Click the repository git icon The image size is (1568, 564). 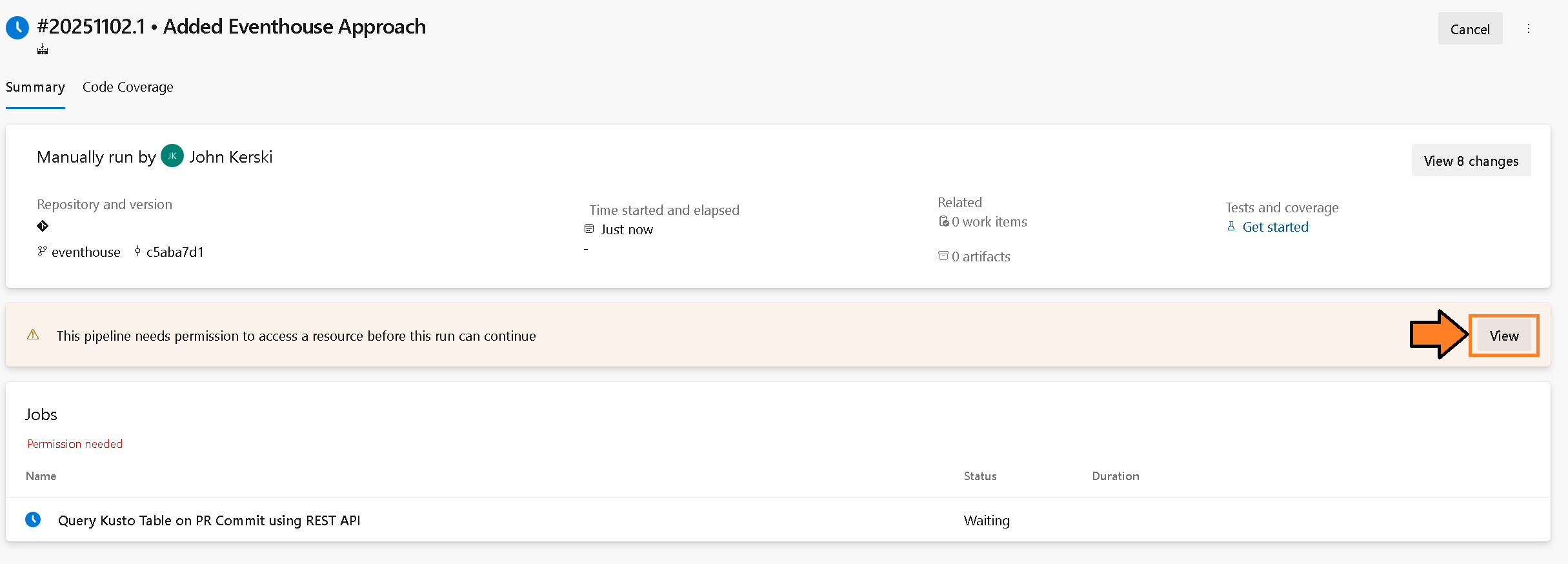43,226
